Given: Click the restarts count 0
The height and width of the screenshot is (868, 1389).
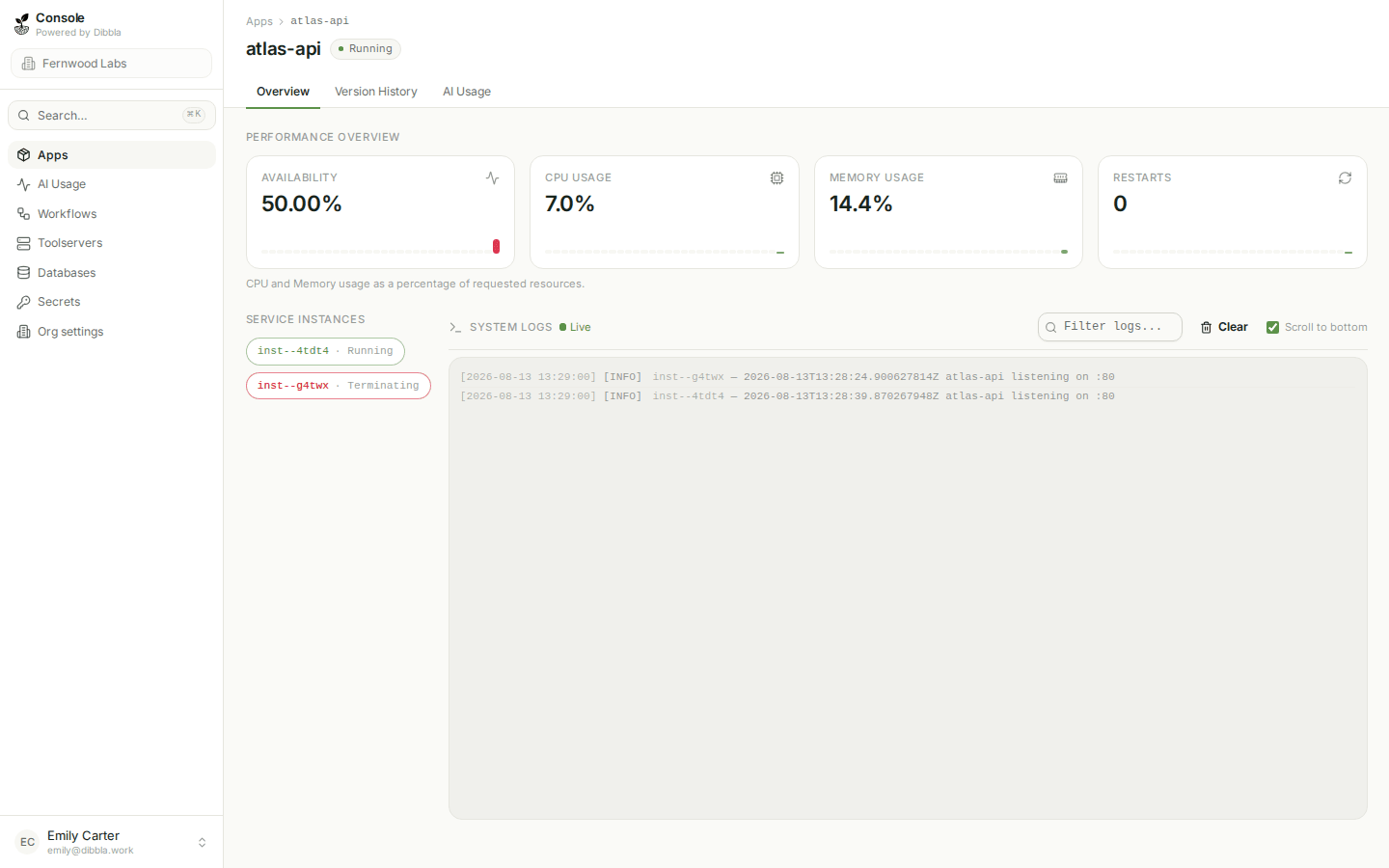Looking at the screenshot, I should point(1120,204).
